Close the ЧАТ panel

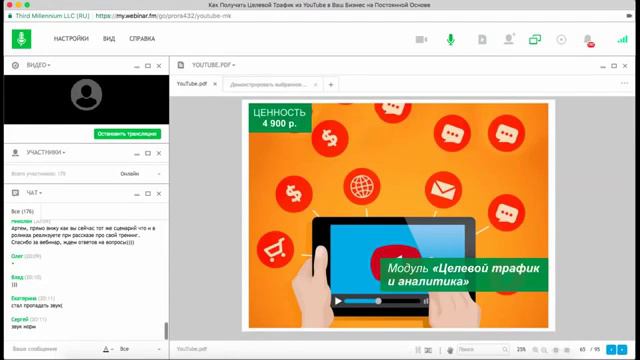(159, 193)
